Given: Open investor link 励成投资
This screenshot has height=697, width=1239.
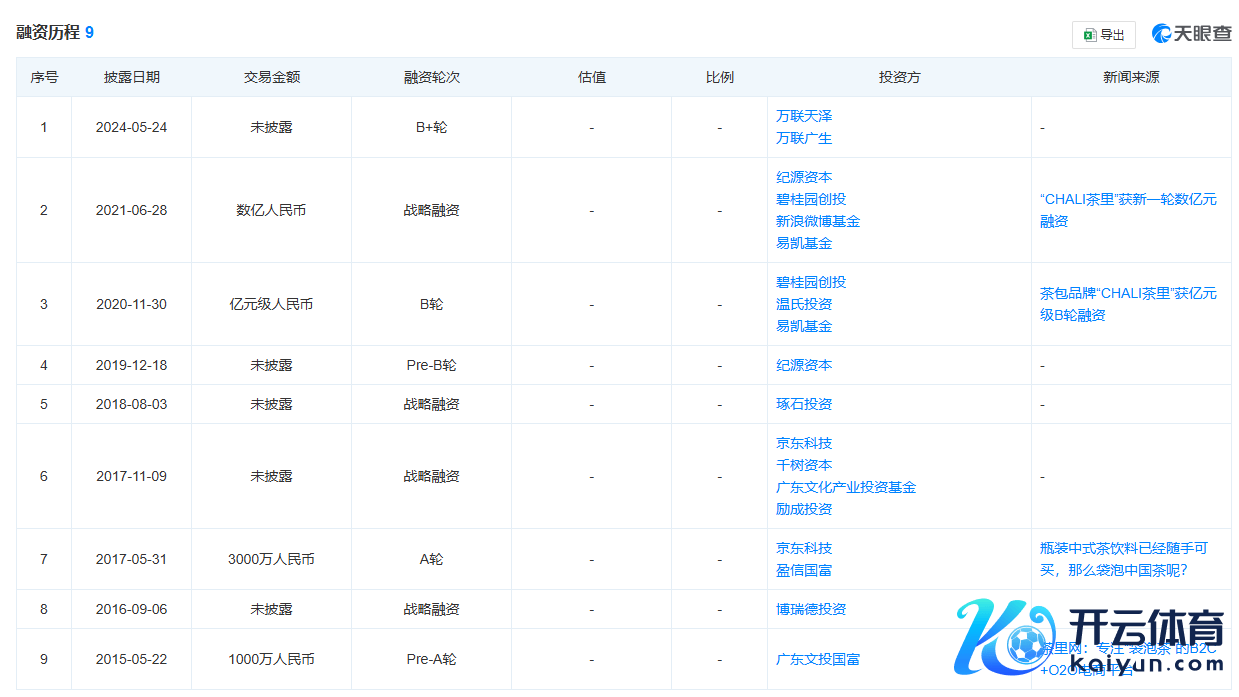Looking at the screenshot, I should coord(804,509).
